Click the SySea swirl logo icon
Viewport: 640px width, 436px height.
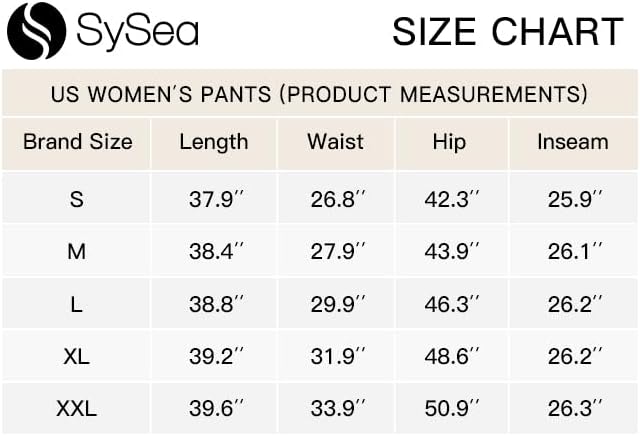36,31
